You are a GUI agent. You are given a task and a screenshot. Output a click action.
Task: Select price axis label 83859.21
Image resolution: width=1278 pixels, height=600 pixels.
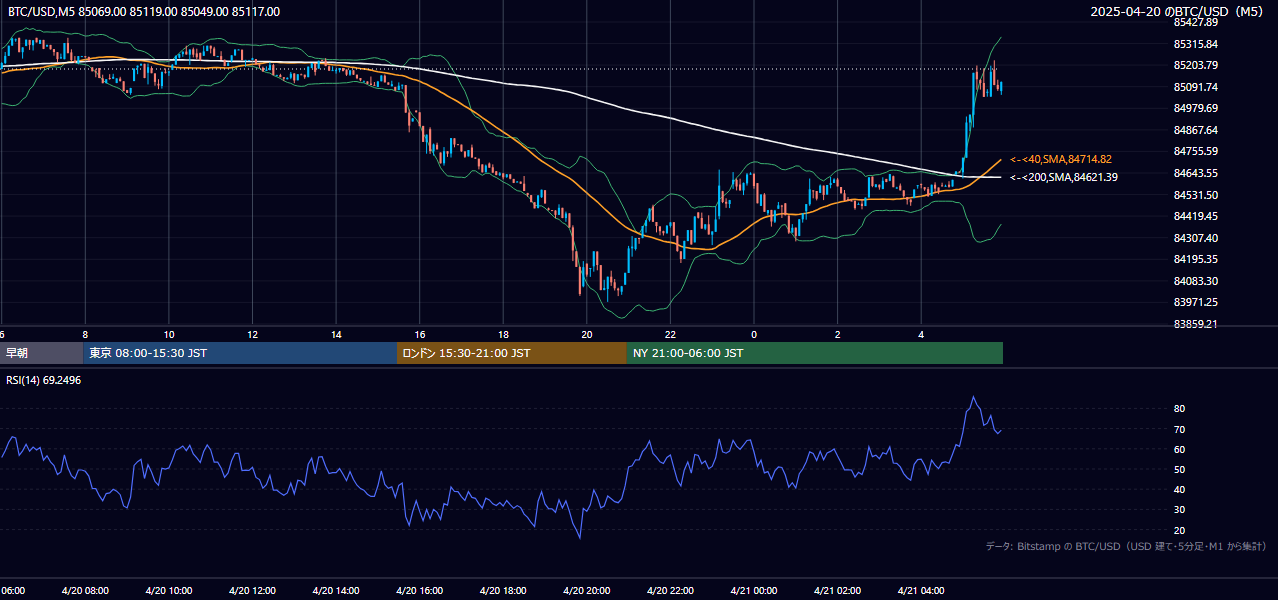click(1195, 324)
